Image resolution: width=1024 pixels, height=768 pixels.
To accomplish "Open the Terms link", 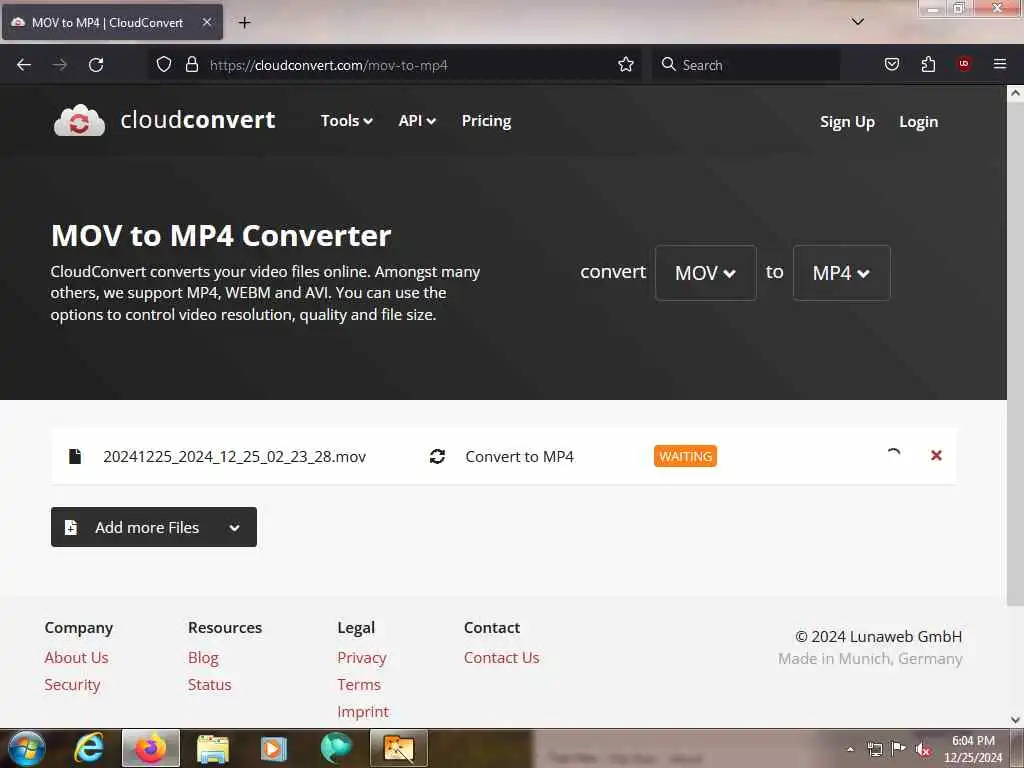I will 359,684.
